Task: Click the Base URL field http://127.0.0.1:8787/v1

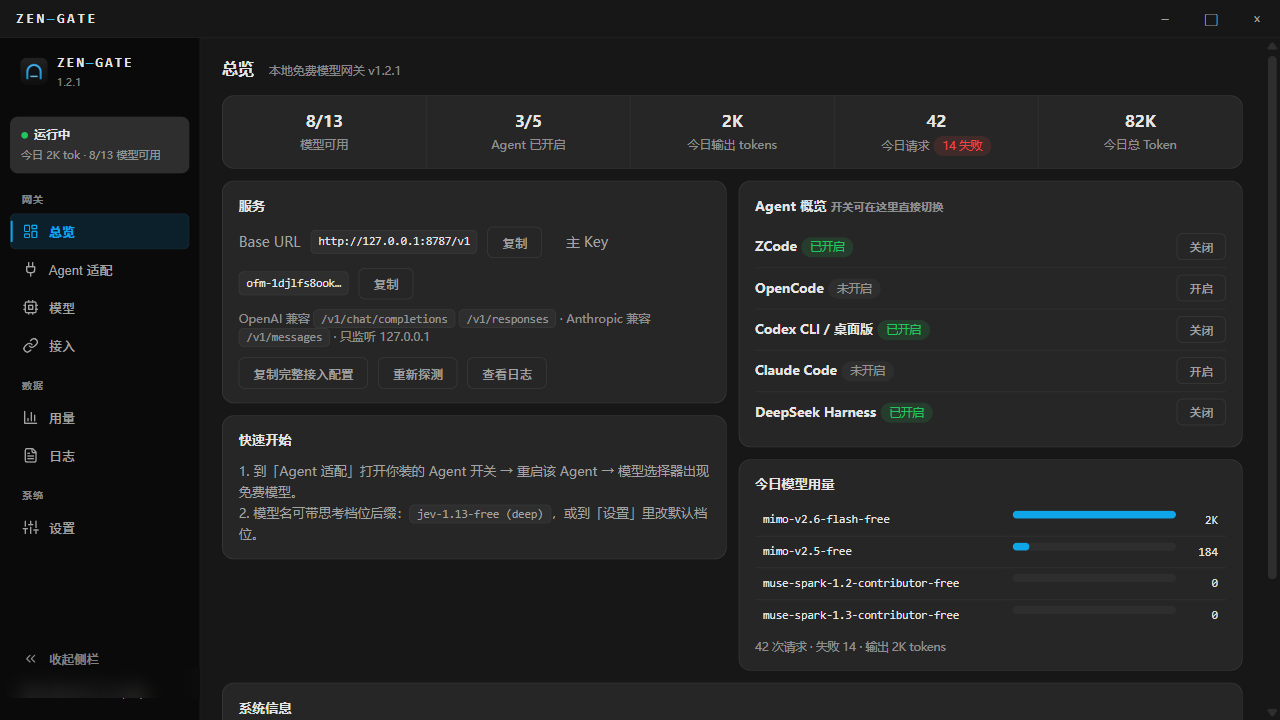Action: [x=394, y=242]
